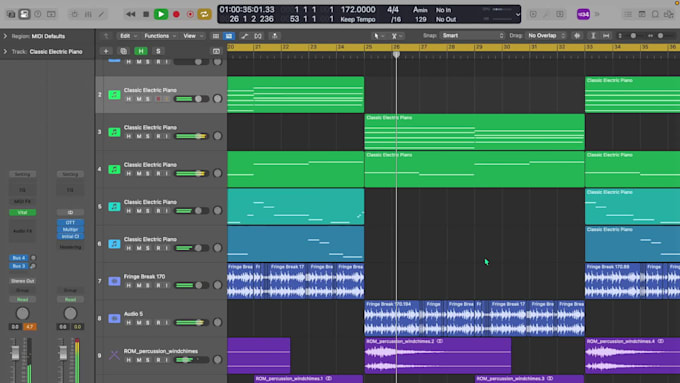This screenshot has width=680, height=383.
Task: Click the Bus 3 send button
Action: [19, 266]
